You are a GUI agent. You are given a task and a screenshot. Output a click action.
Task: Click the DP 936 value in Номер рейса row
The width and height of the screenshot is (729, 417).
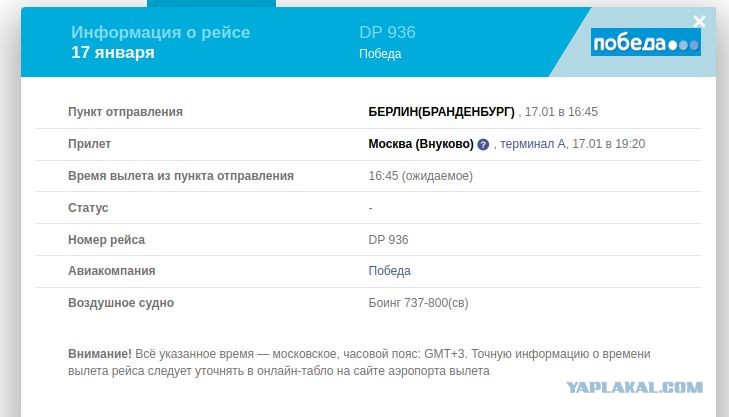pyautogui.click(x=388, y=239)
